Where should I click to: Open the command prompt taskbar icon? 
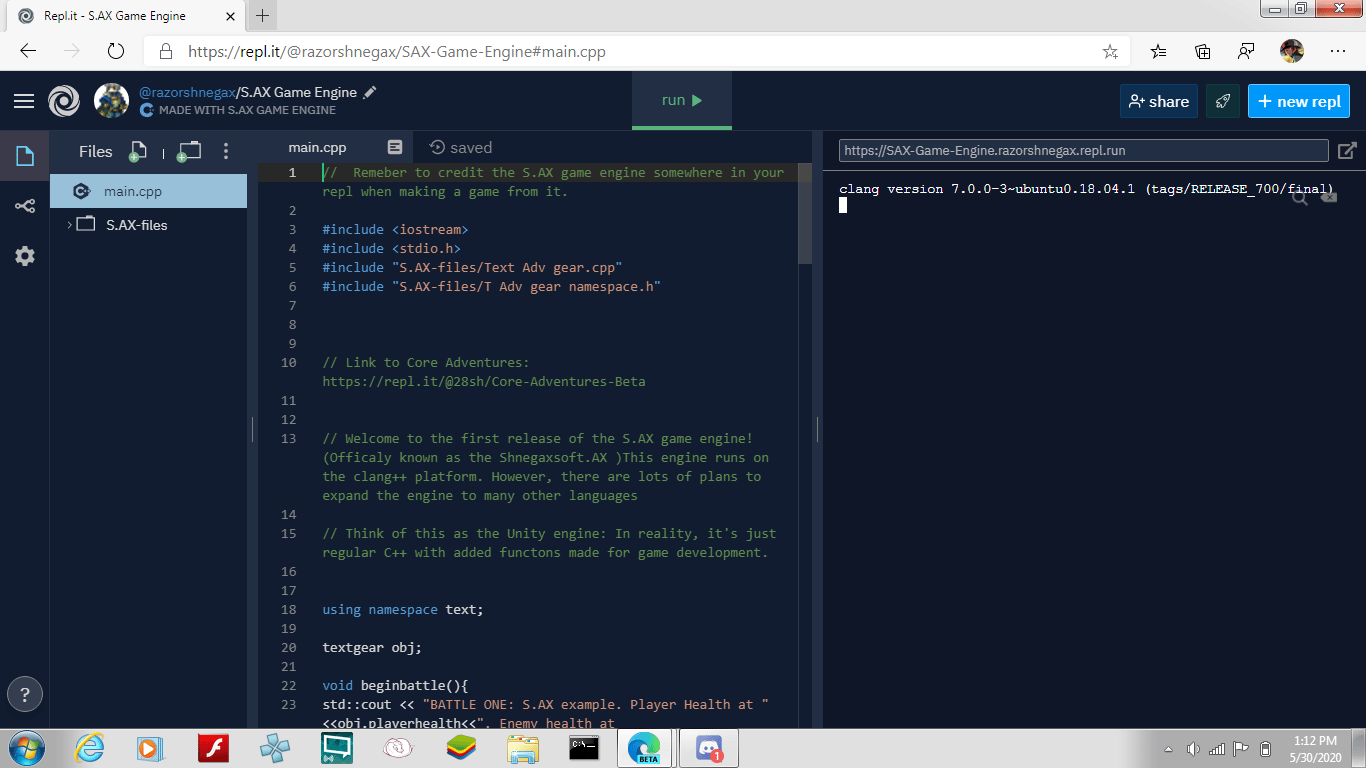[x=583, y=748]
